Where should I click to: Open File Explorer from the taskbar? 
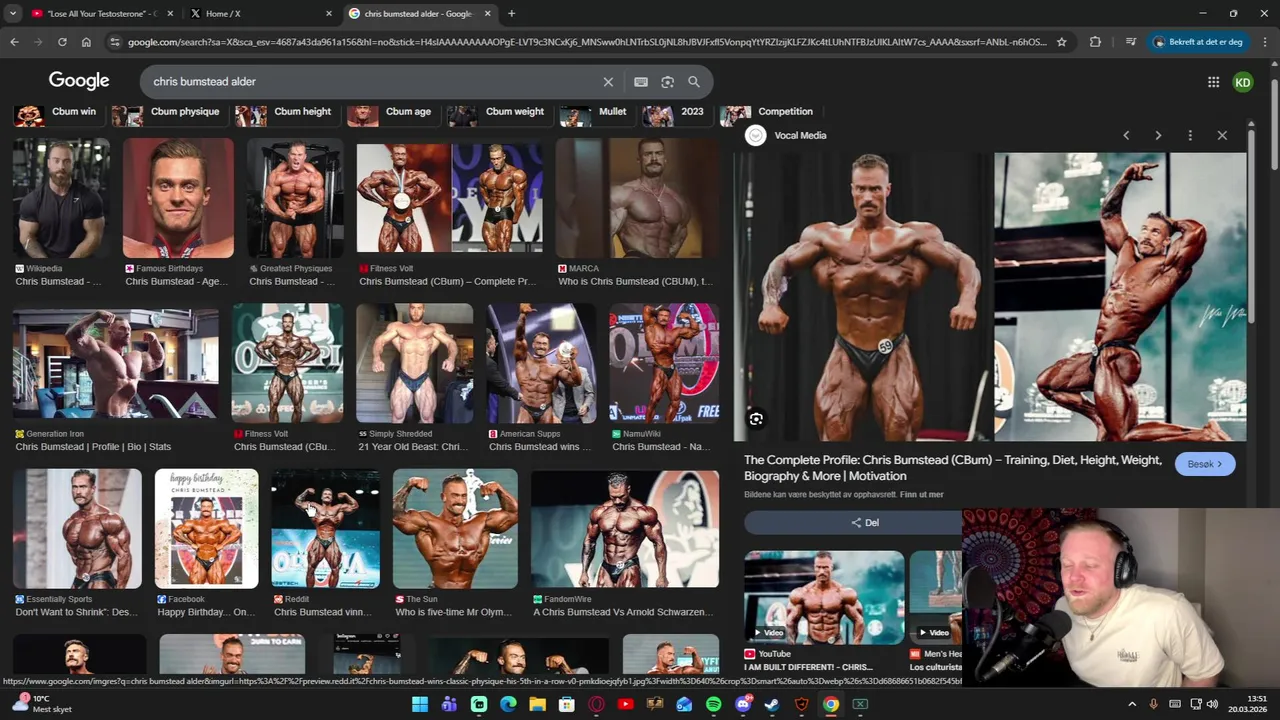537,704
